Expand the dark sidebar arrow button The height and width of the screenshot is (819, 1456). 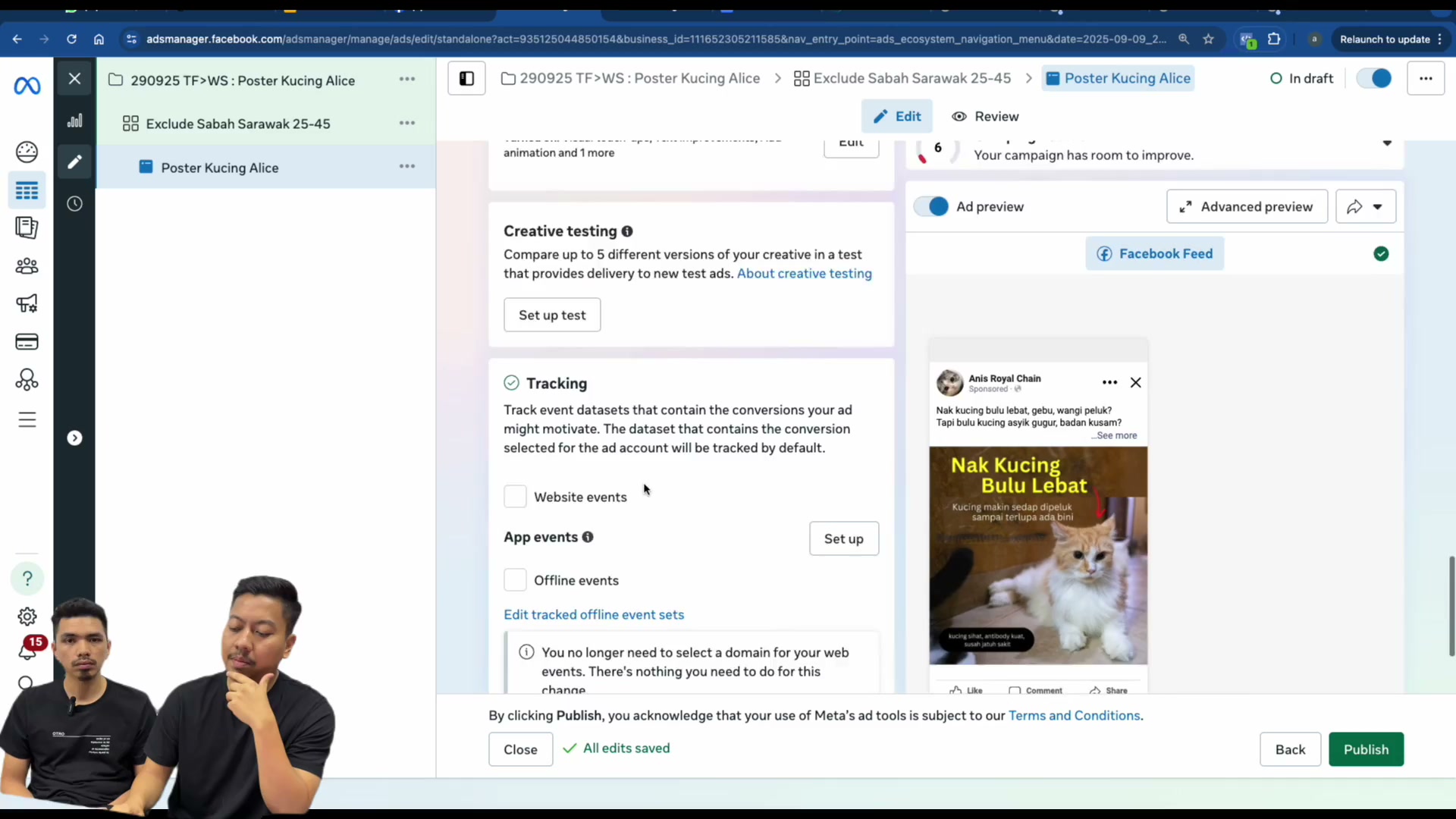74,438
